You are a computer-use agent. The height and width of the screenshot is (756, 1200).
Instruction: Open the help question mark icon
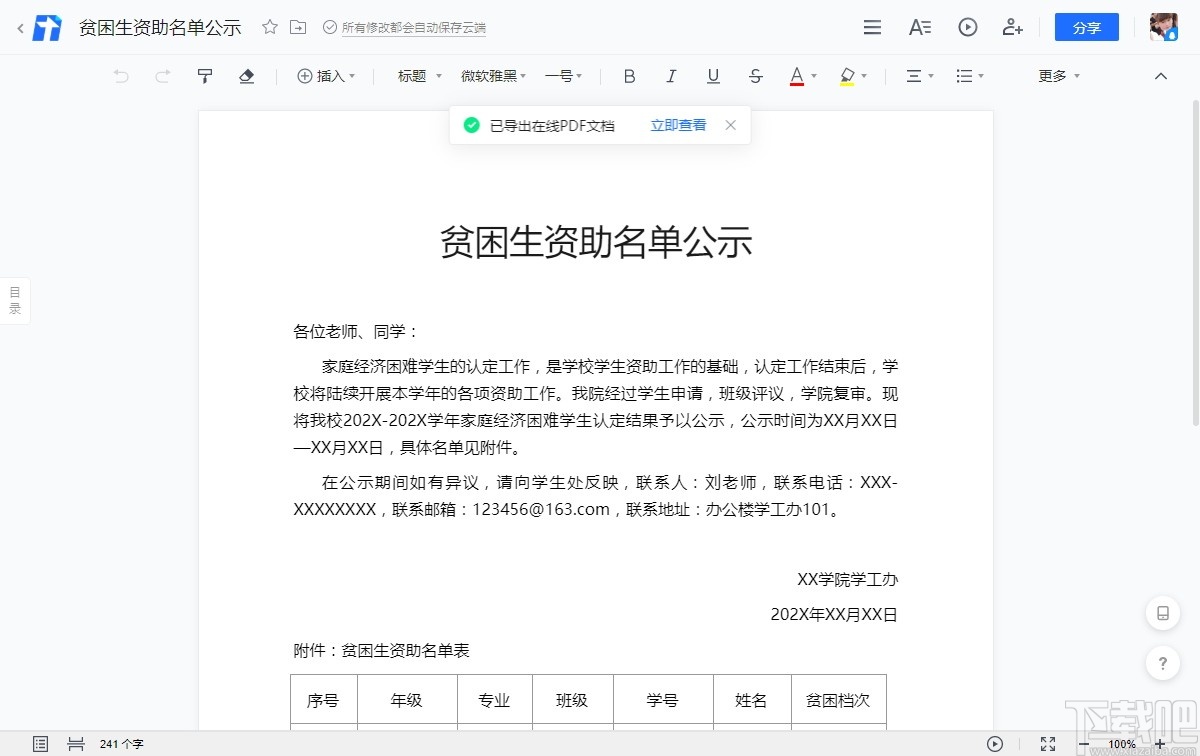(1162, 663)
